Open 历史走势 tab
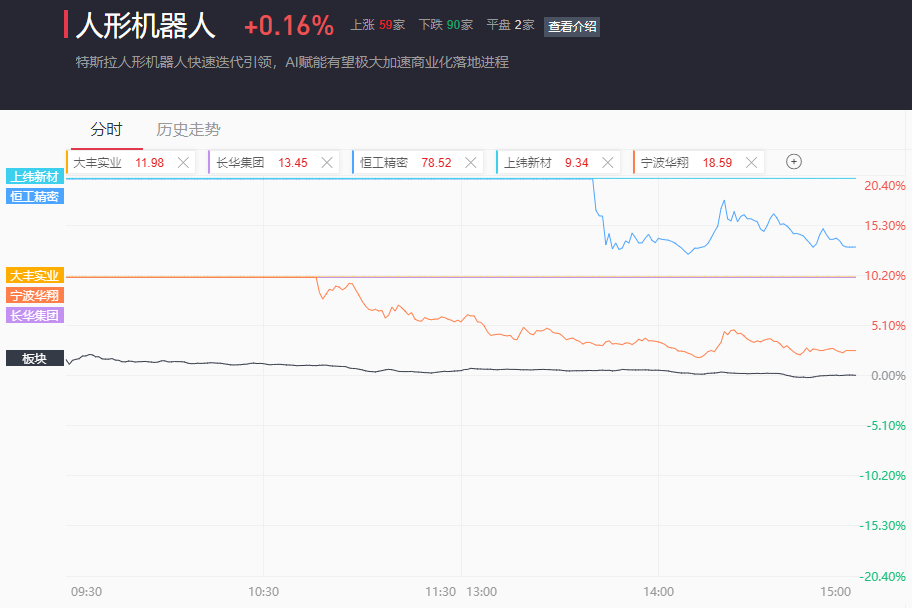Image resolution: width=912 pixels, height=608 pixels. 188,129
